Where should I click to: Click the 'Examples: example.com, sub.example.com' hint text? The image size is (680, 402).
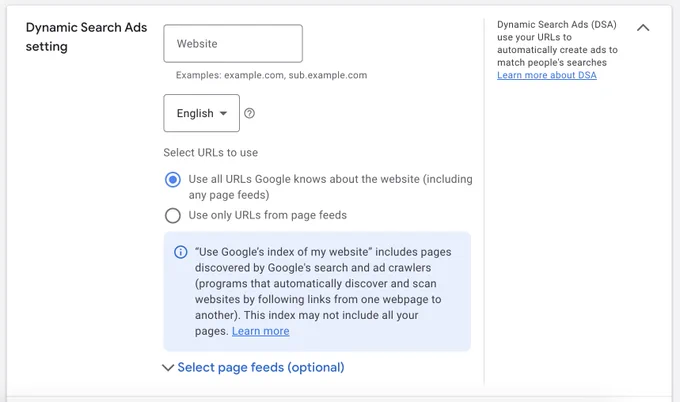(271, 75)
